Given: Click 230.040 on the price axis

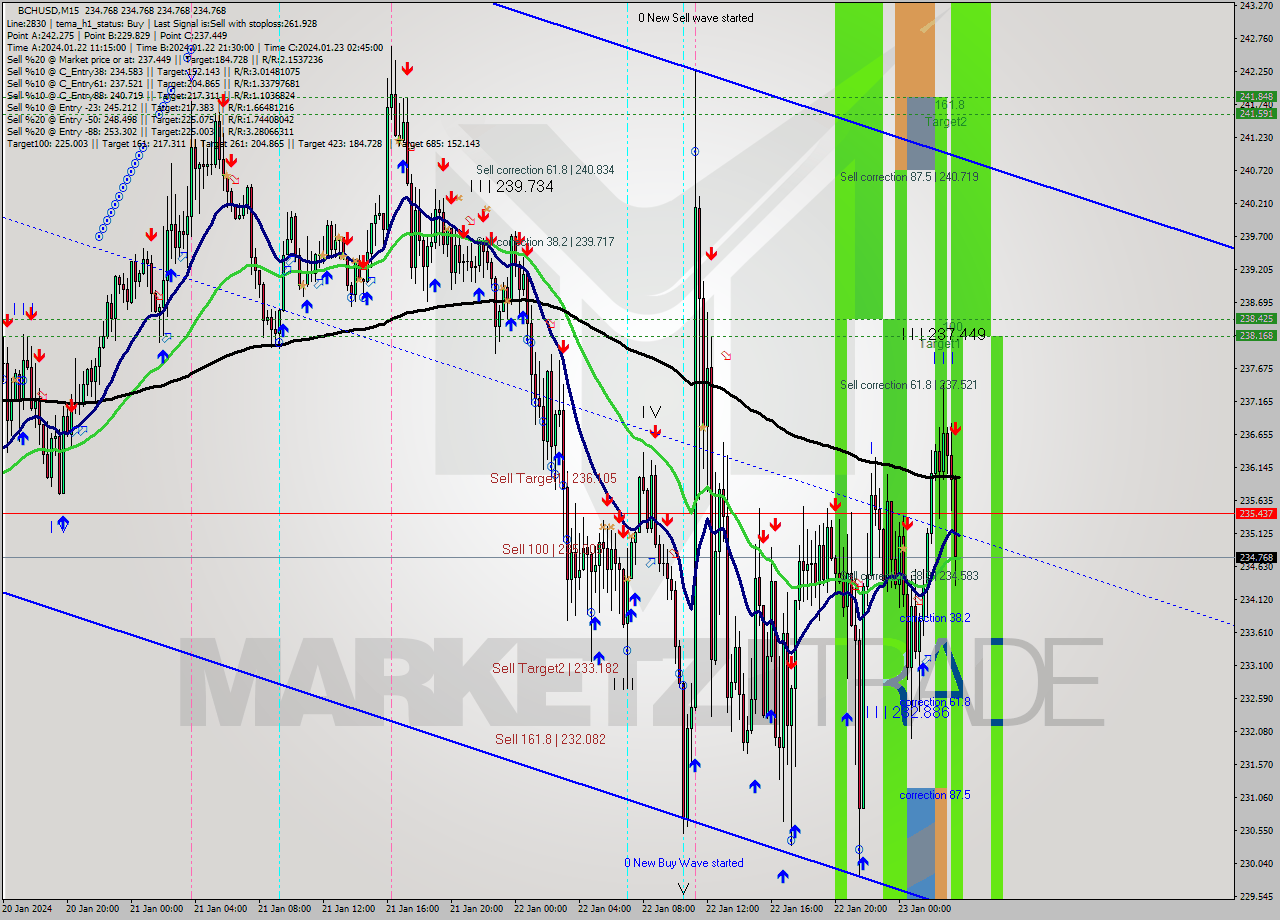Looking at the screenshot, I should tap(1255, 863).
